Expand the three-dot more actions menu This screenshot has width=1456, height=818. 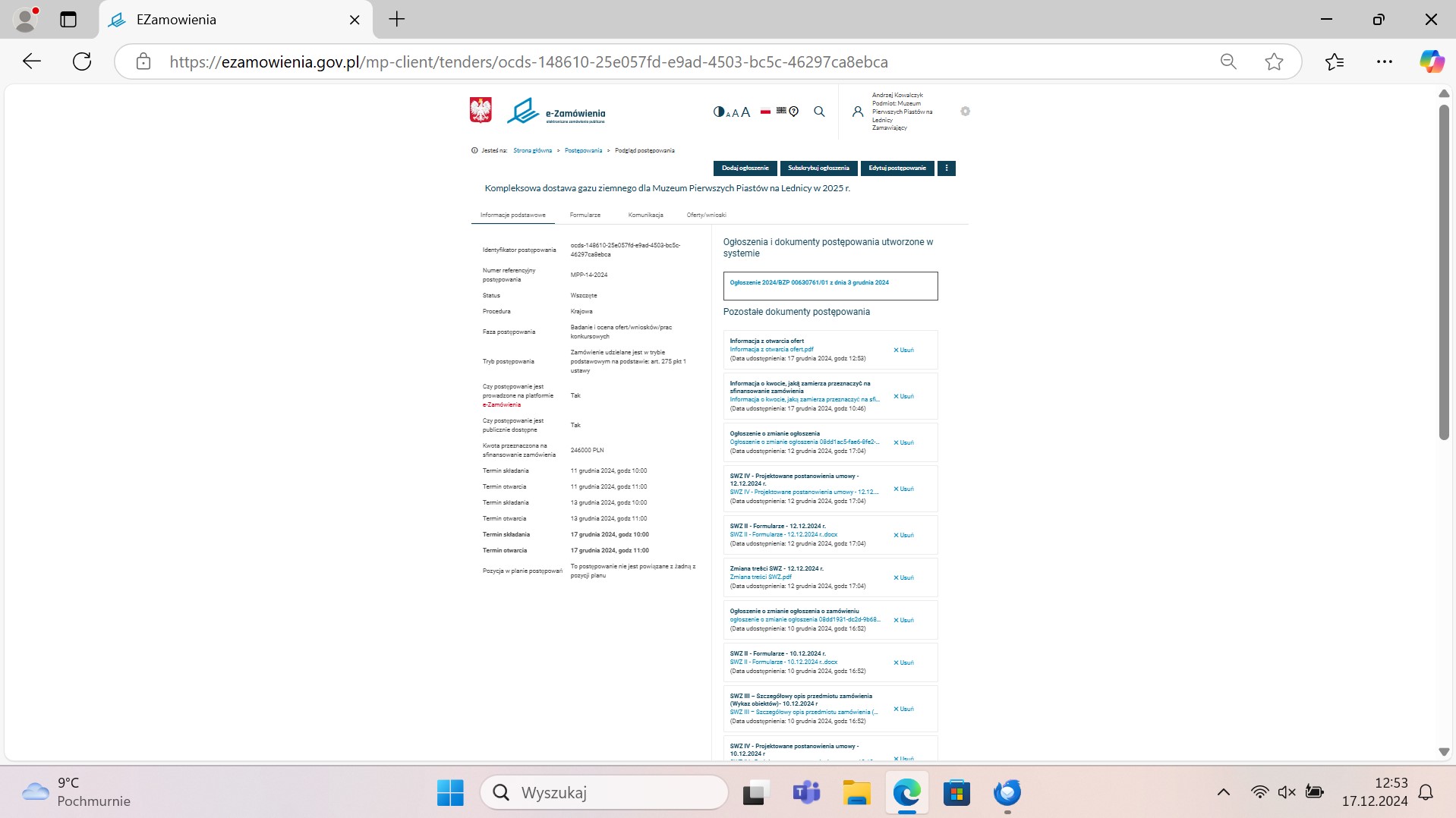[x=947, y=168]
